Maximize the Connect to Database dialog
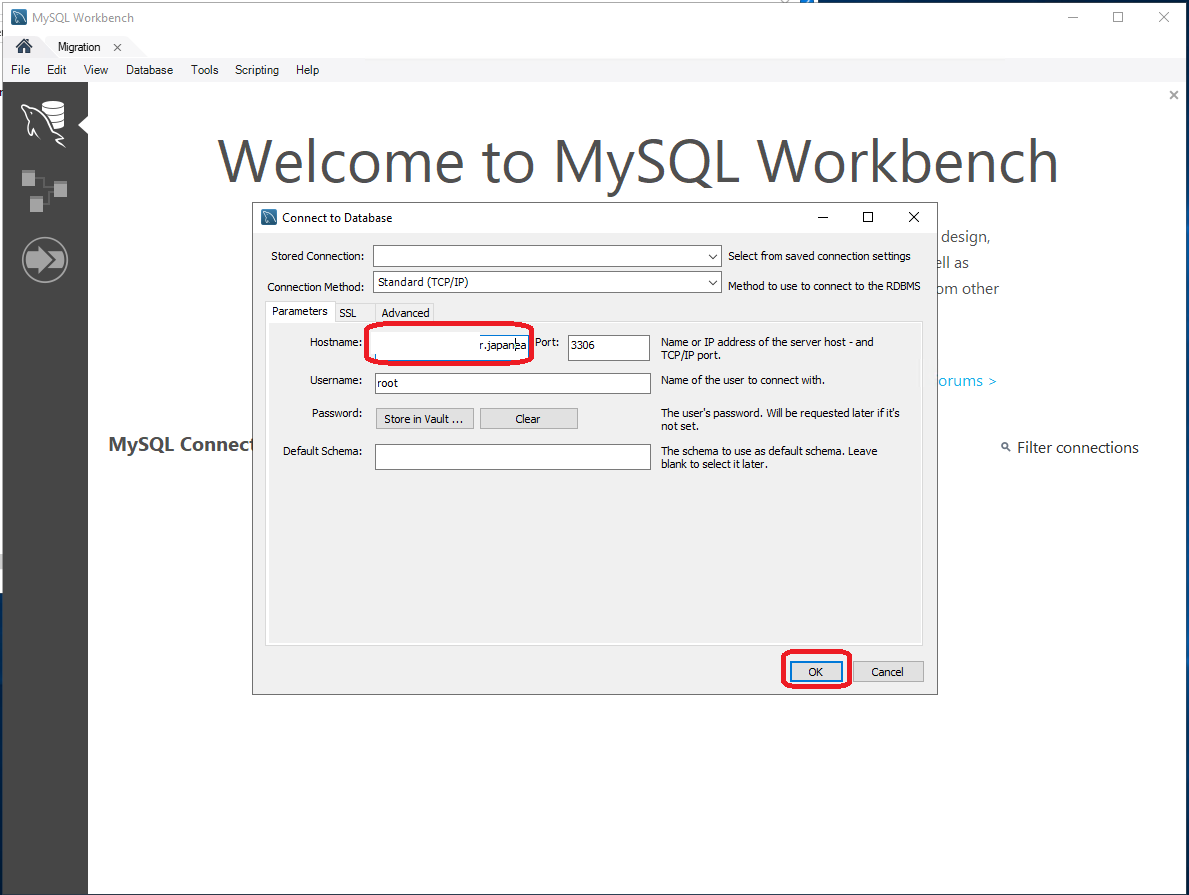Image resolution: width=1189 pixels, height=895 pixels. [868, 218]
